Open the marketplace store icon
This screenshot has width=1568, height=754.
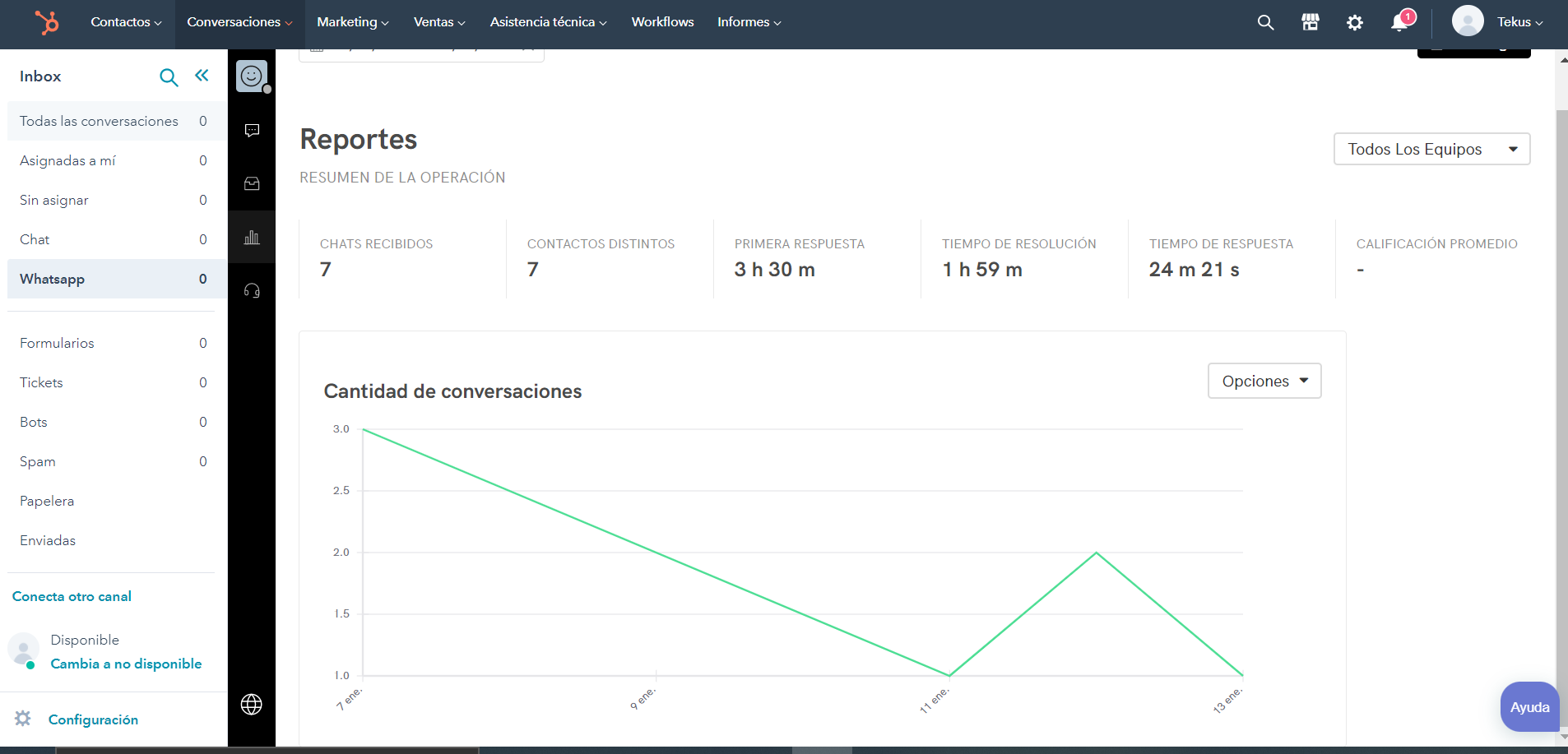[1310, 23]
